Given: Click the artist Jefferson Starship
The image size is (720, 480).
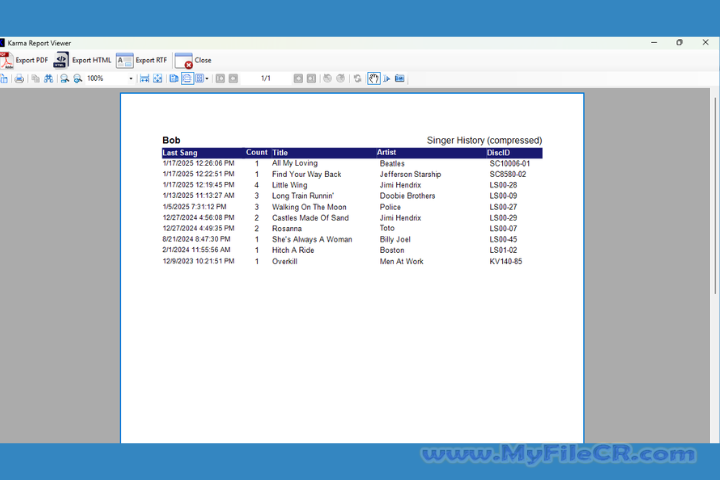Looking at the screenshot, I should click(x=411, y=174).
